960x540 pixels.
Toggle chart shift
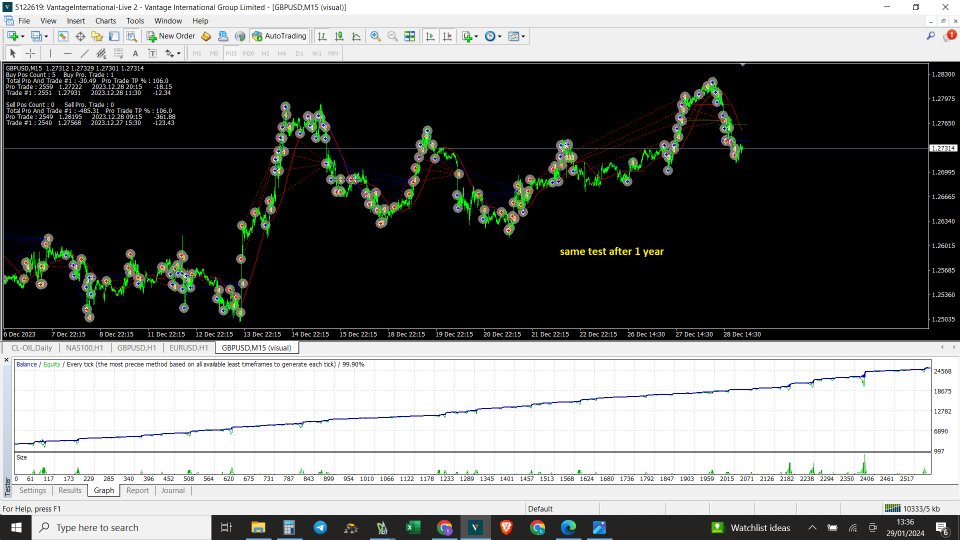point(445,36)
